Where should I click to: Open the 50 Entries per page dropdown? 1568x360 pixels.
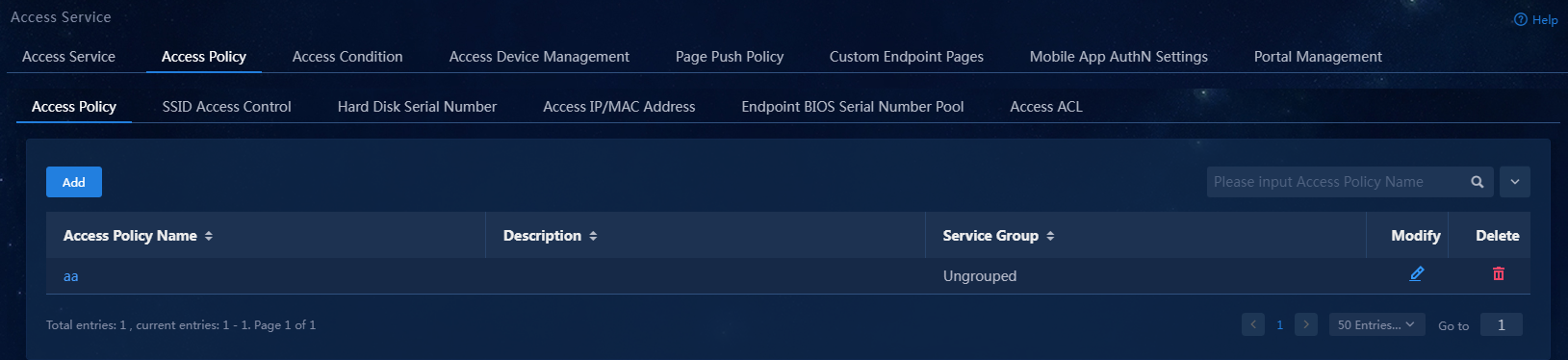[x=1376, y=324]
